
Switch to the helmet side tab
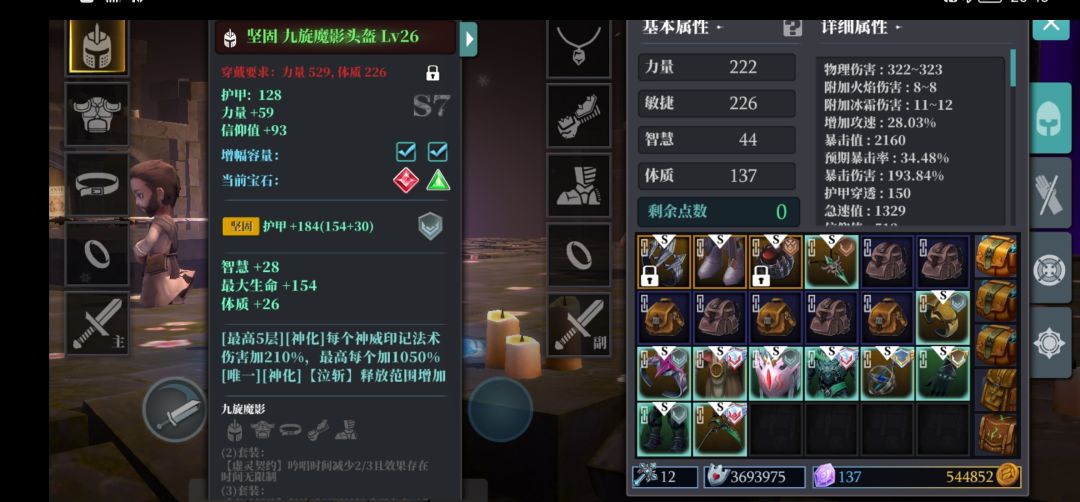pyautogui.click(x=1051, y=118)
